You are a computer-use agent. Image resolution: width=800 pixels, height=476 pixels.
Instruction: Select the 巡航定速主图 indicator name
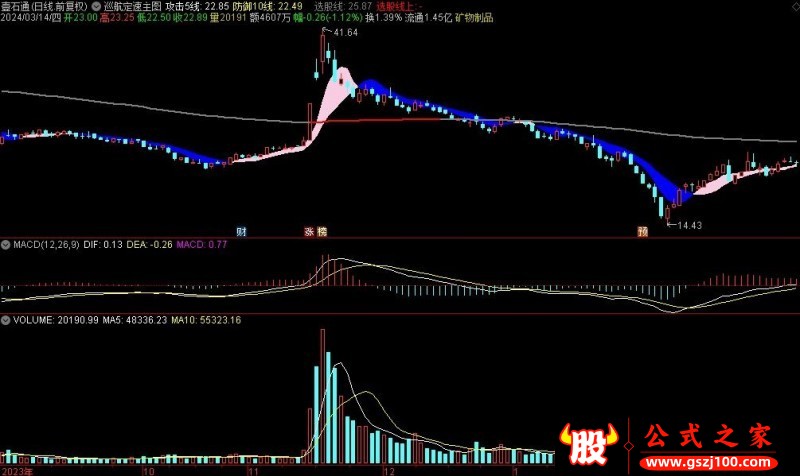131,5
